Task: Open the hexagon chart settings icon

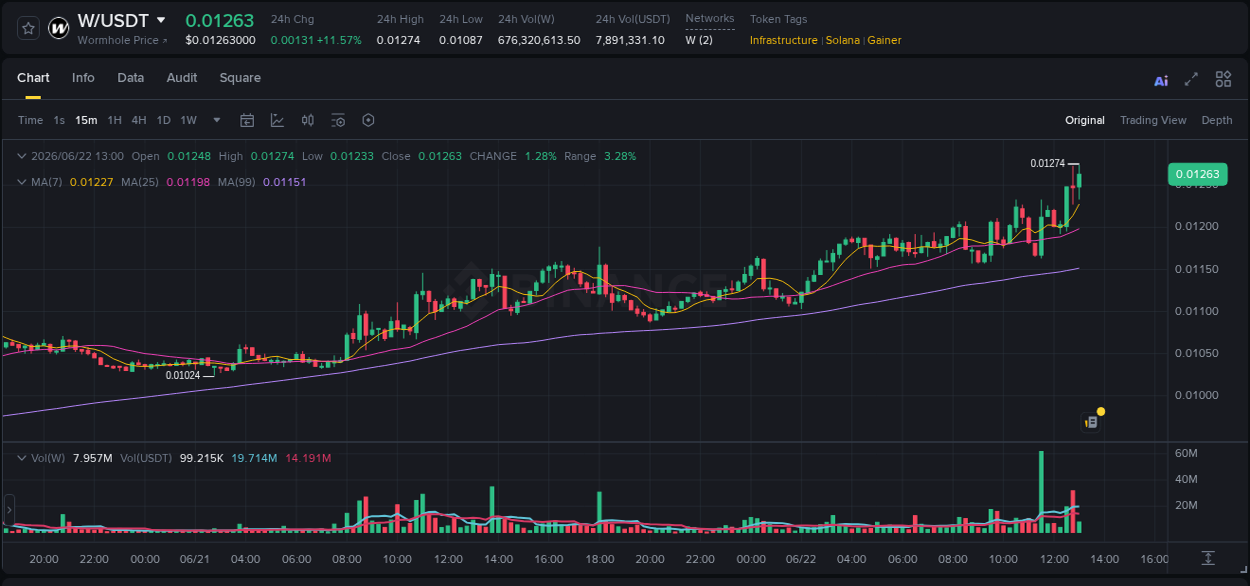Action: pos(368,120)
